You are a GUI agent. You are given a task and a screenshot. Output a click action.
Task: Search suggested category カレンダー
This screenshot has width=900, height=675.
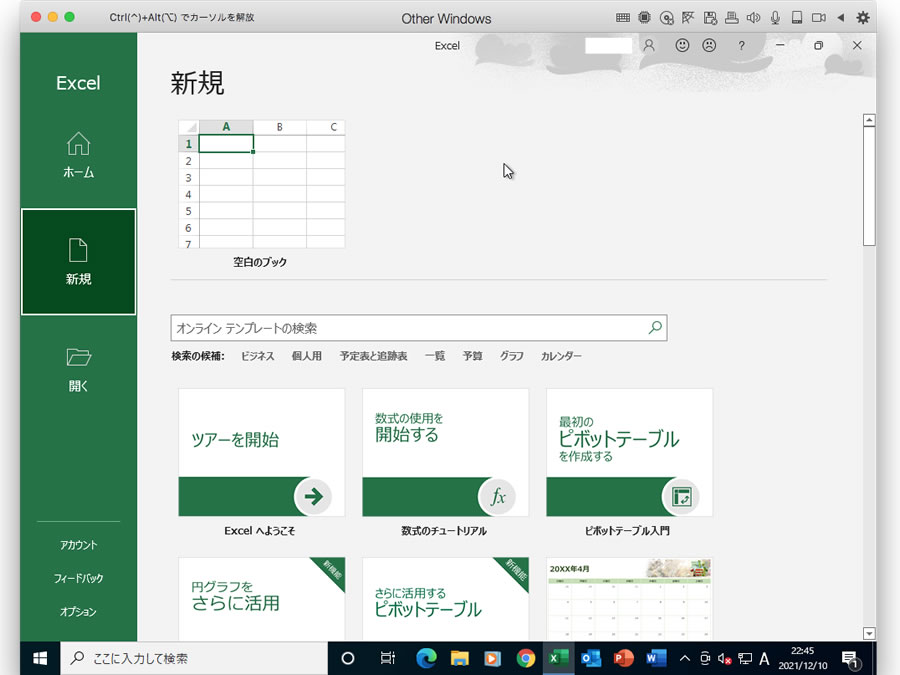[x=561, y=356]
